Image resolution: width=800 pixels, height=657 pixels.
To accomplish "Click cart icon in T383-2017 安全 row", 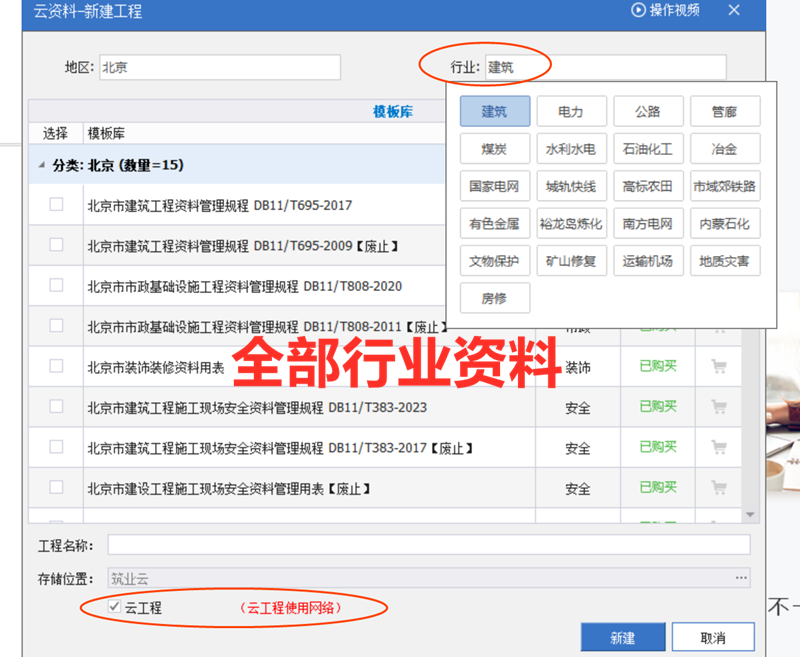I will (718, 447).
